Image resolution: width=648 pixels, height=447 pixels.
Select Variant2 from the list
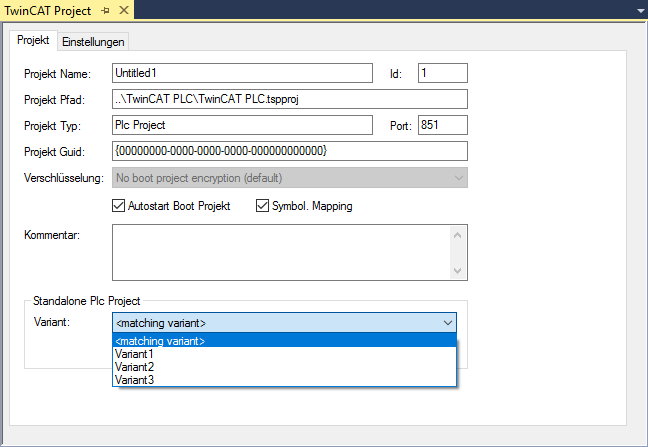tap(284, 367)
